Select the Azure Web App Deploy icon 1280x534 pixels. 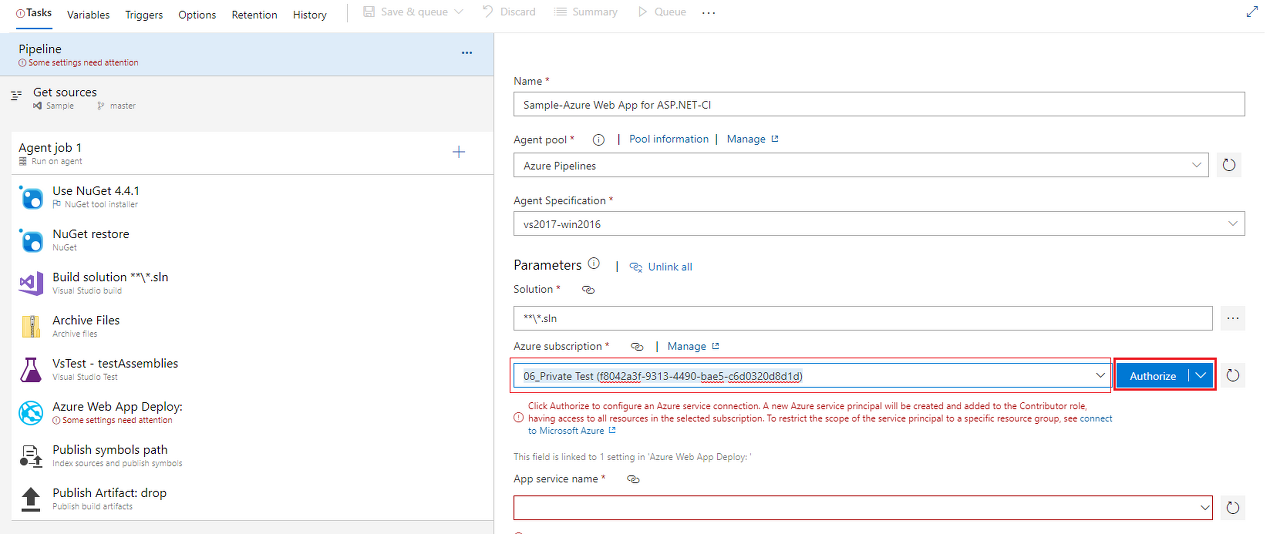coord(30,413)
